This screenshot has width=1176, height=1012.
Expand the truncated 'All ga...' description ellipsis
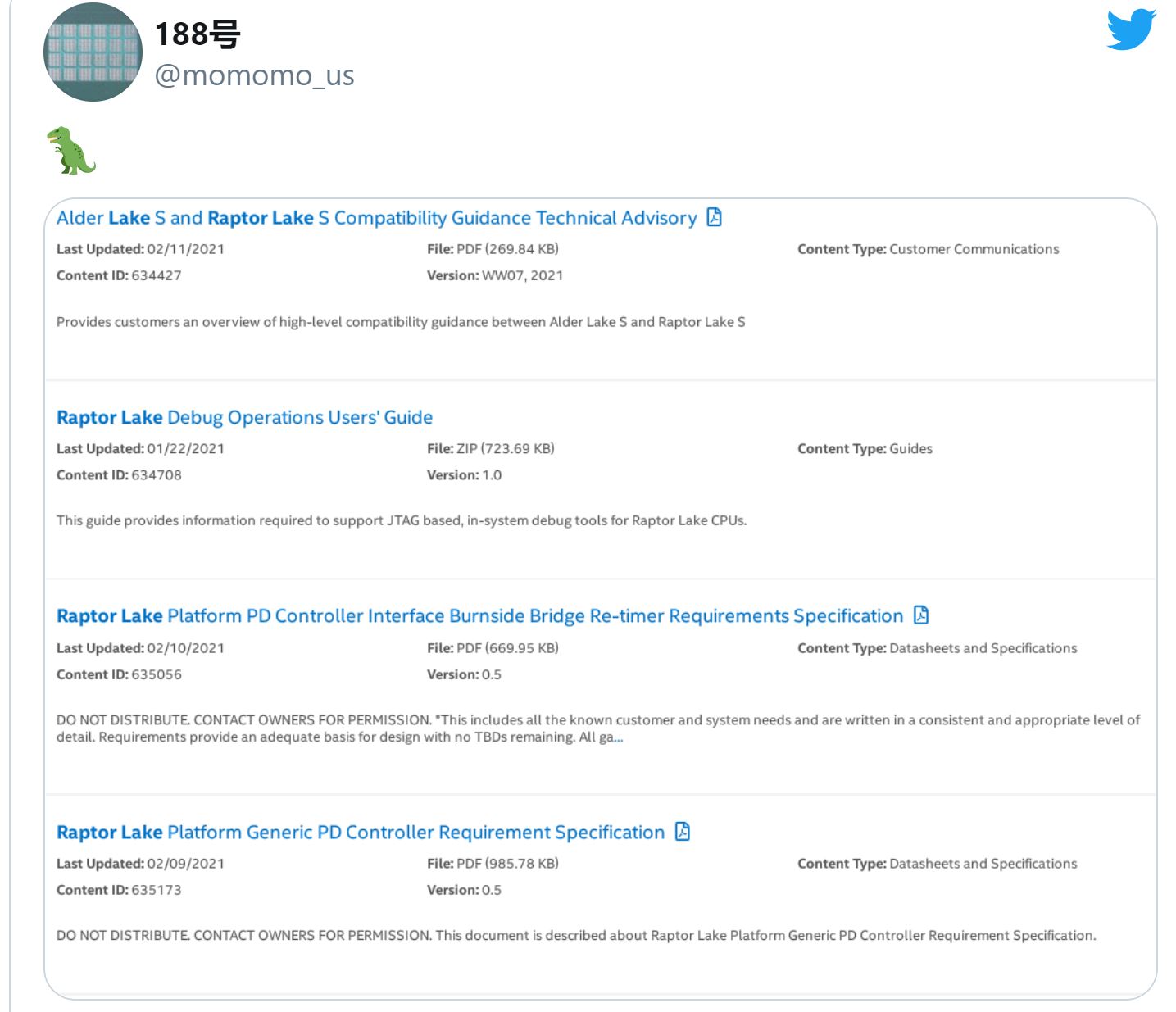(x=618, y=737)
